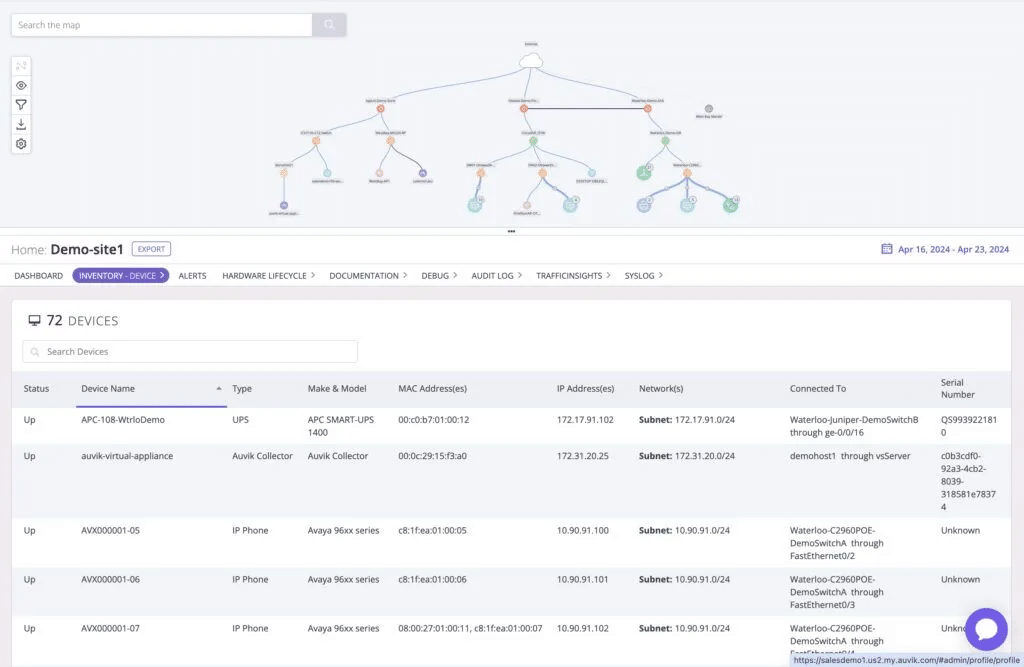Click the calendar icon by date range
The height and width of the screenshot is (667, 1024).
886,249
